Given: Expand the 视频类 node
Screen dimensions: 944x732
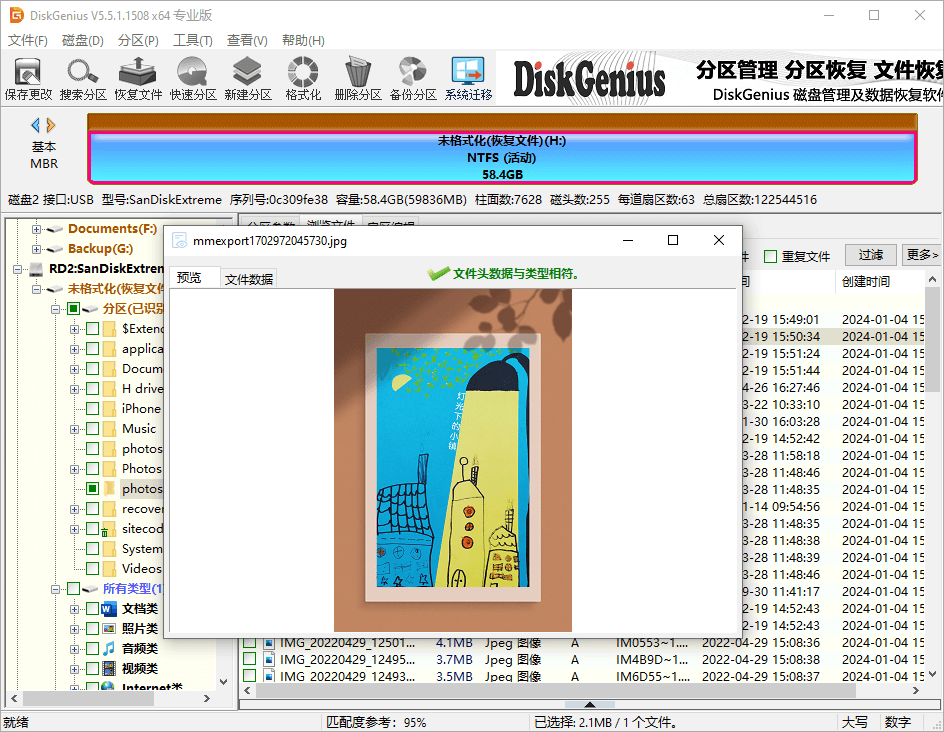Looking at the screenshot, I should (74, 669).
